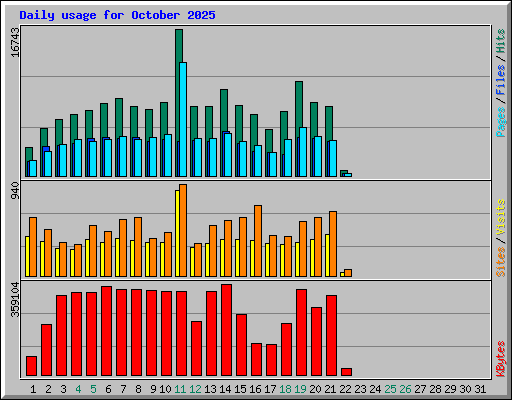This screenshot has height=400, width=512.
Task: Click day 11 label on the date axis
Action: tap(180, 389)
